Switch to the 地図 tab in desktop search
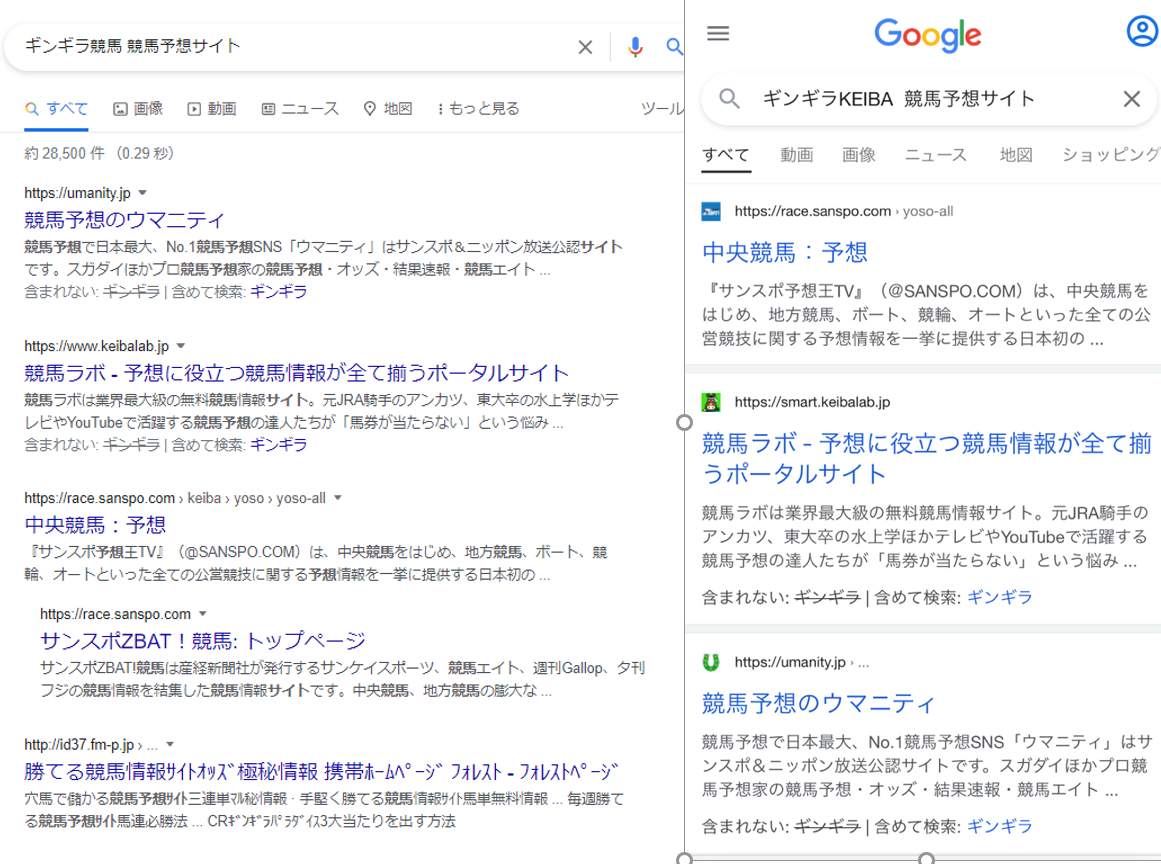Image resolution: width=1161 pixels, height=864 pixels. (387, 109)
